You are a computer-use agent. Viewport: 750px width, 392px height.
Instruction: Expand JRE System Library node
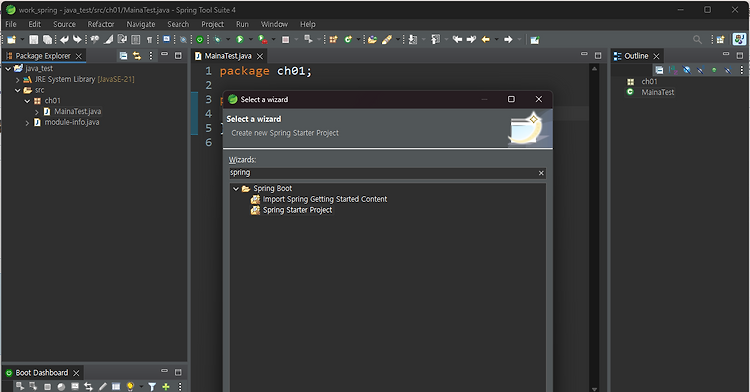click(18, 80)
